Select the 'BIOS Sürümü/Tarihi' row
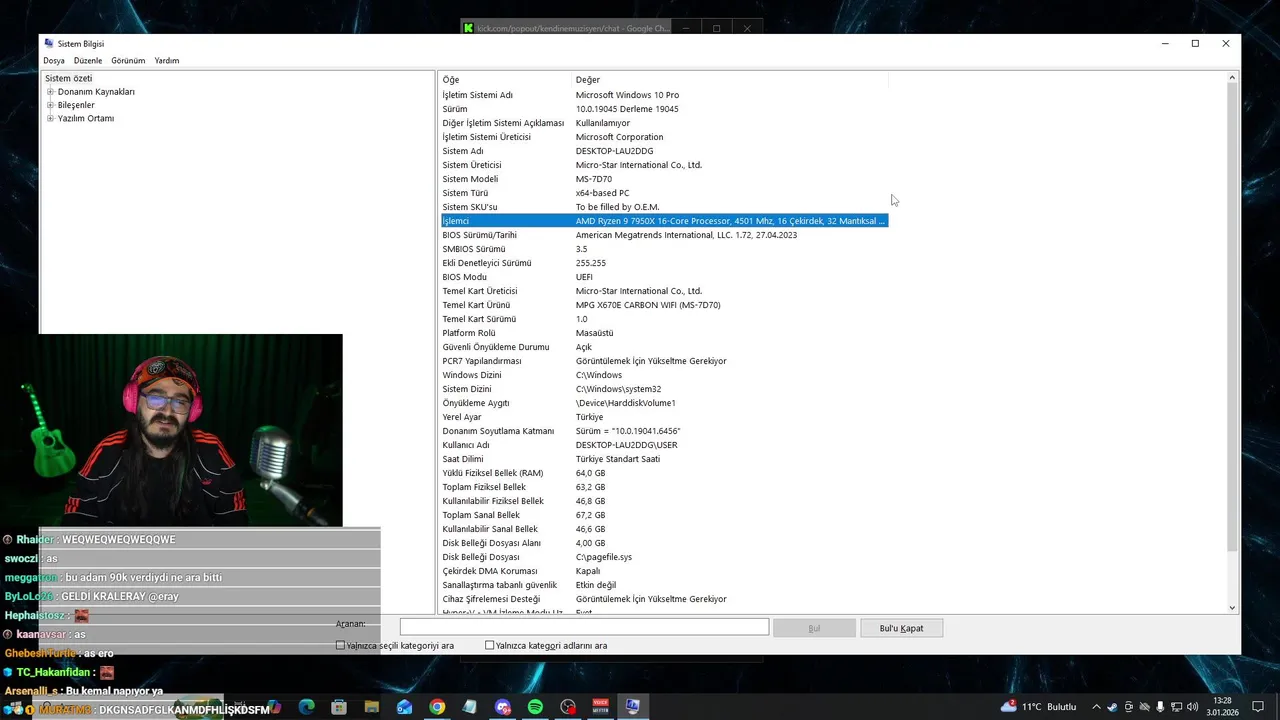Screen dimensions: 1280x720 [664, 235]
